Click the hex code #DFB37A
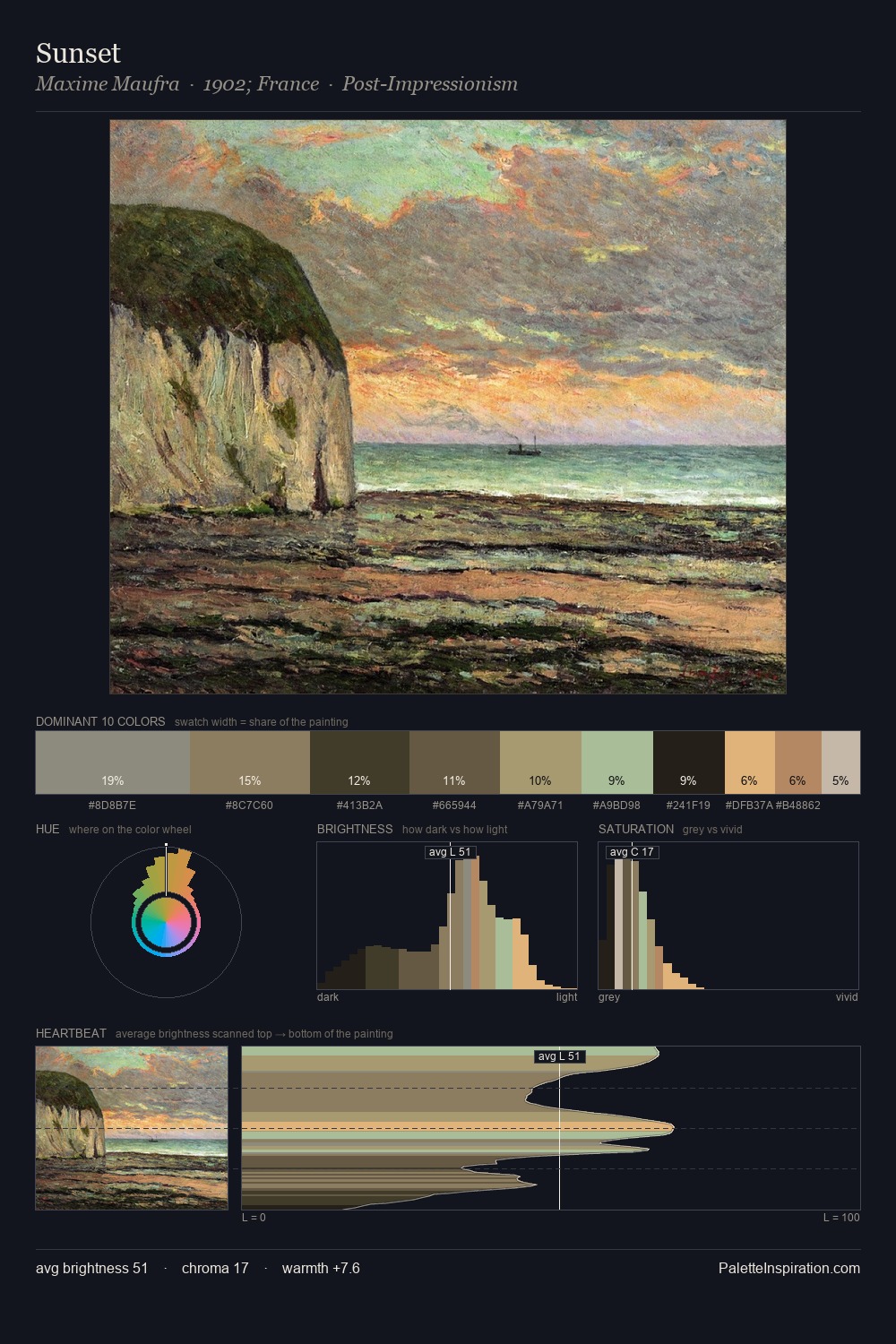 (749, 805)
